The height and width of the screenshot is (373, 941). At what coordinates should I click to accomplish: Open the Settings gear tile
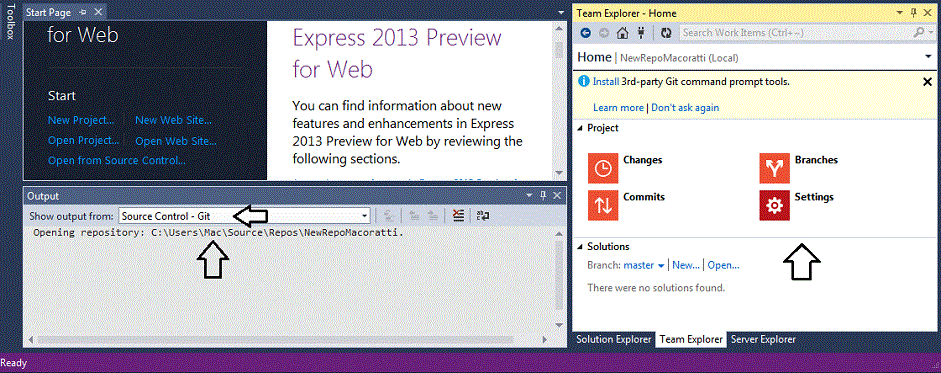(774, 205)
